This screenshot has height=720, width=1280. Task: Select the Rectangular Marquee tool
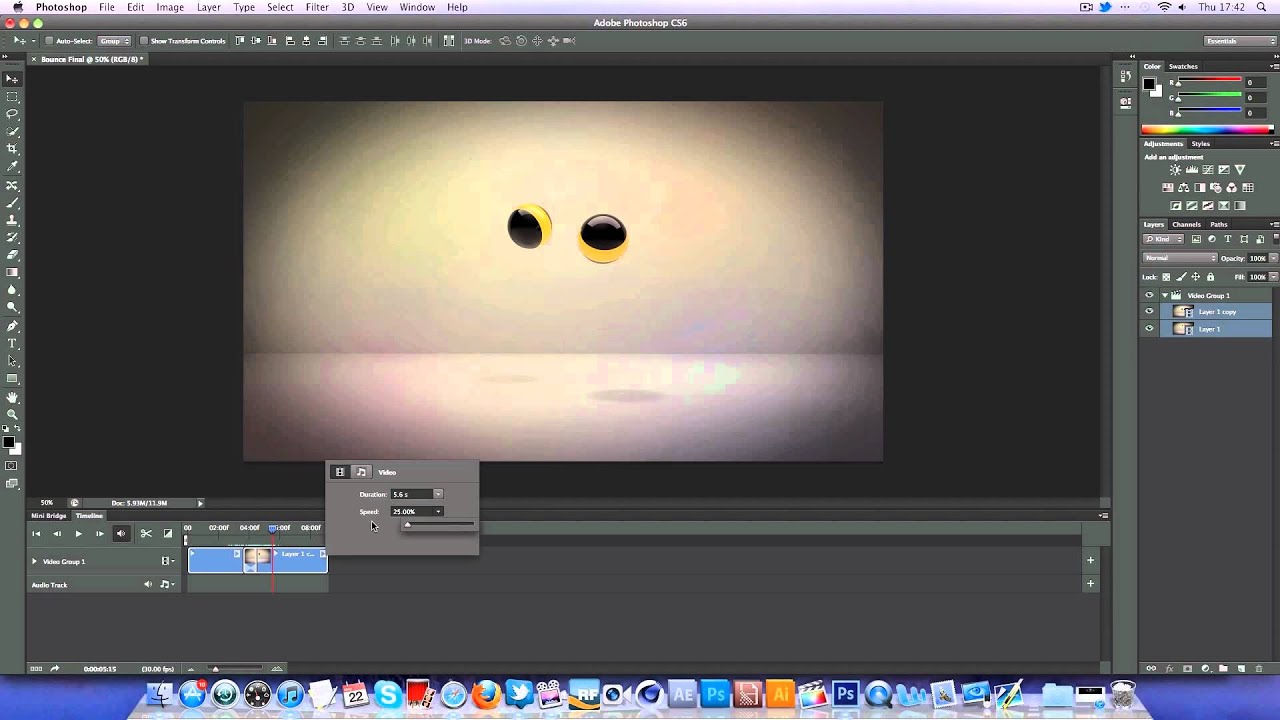click(12, 97)
